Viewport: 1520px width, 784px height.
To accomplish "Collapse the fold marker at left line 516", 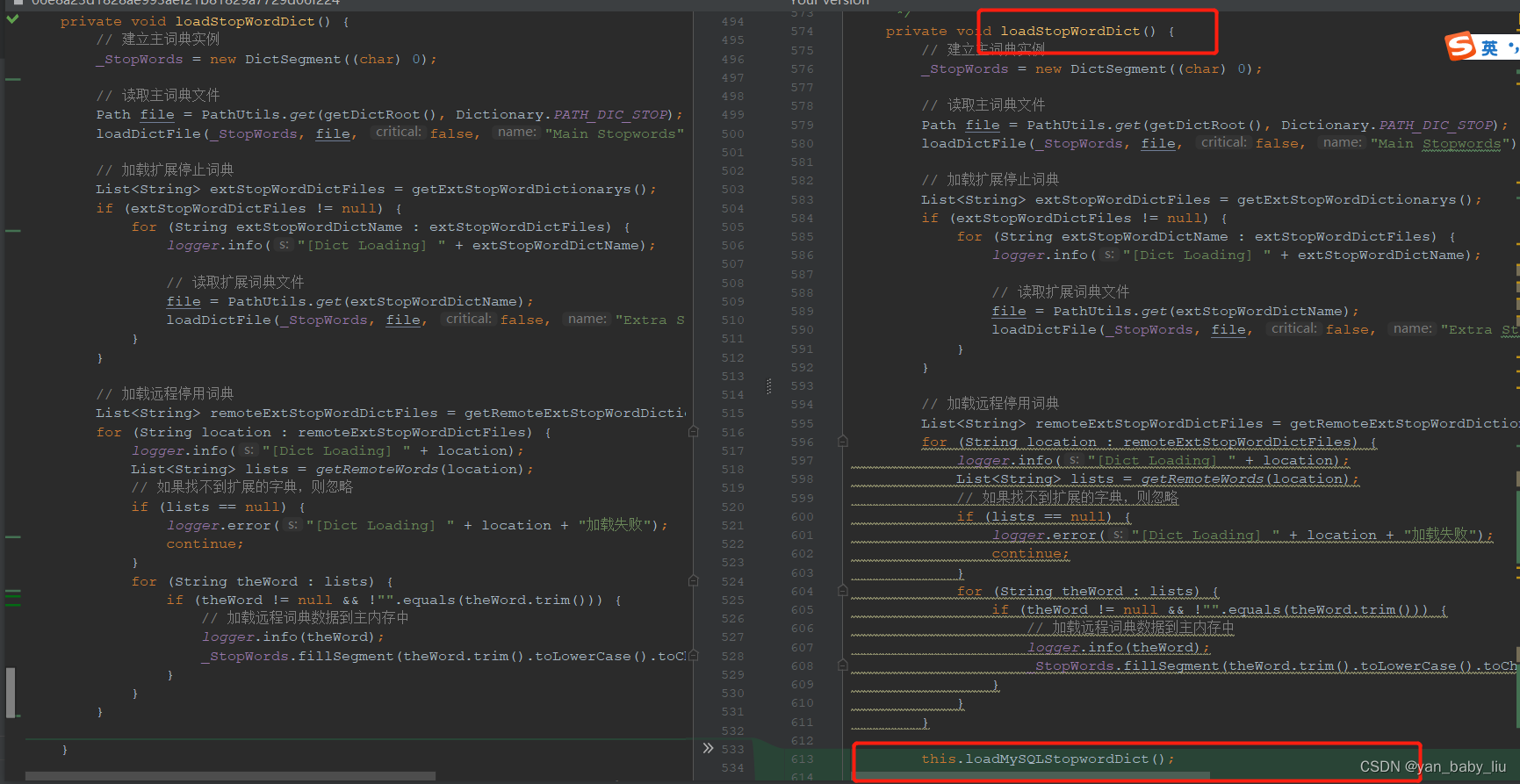I will [x=693, y=431].
